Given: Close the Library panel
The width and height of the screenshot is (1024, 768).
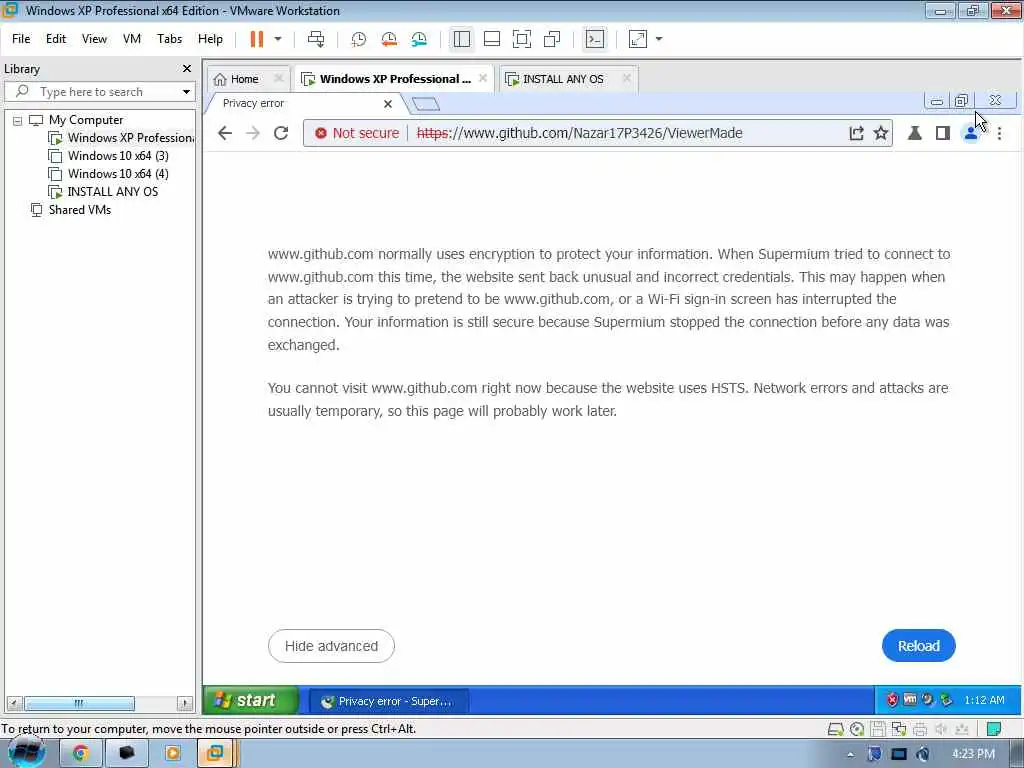Looking at the screenshot, I should point(187,69).
